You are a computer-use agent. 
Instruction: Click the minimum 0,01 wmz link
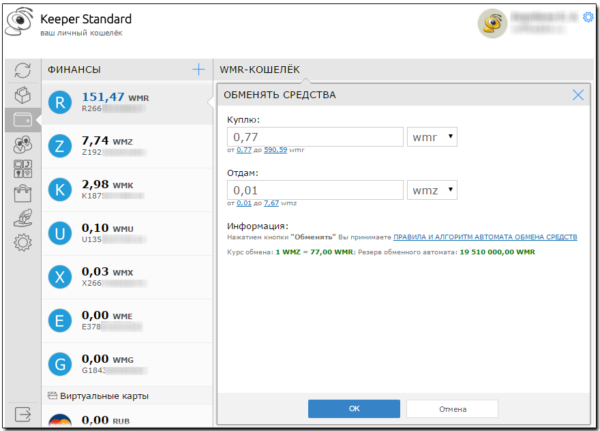(x=244, y=203)
